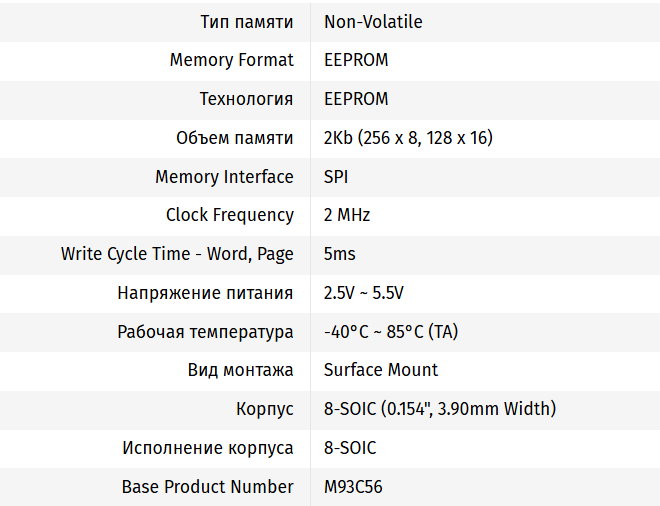Click the 'Non-Volatile' memory type value
660x506 pixels.
[x=373, y=21]
